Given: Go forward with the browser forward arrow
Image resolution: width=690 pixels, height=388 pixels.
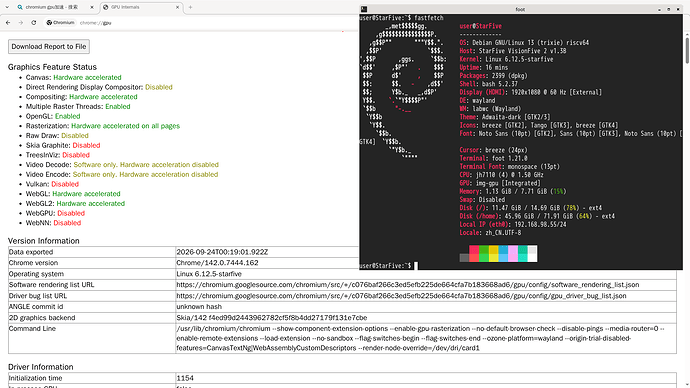Looking at the screenshot, I should click(x=21, y=22).
